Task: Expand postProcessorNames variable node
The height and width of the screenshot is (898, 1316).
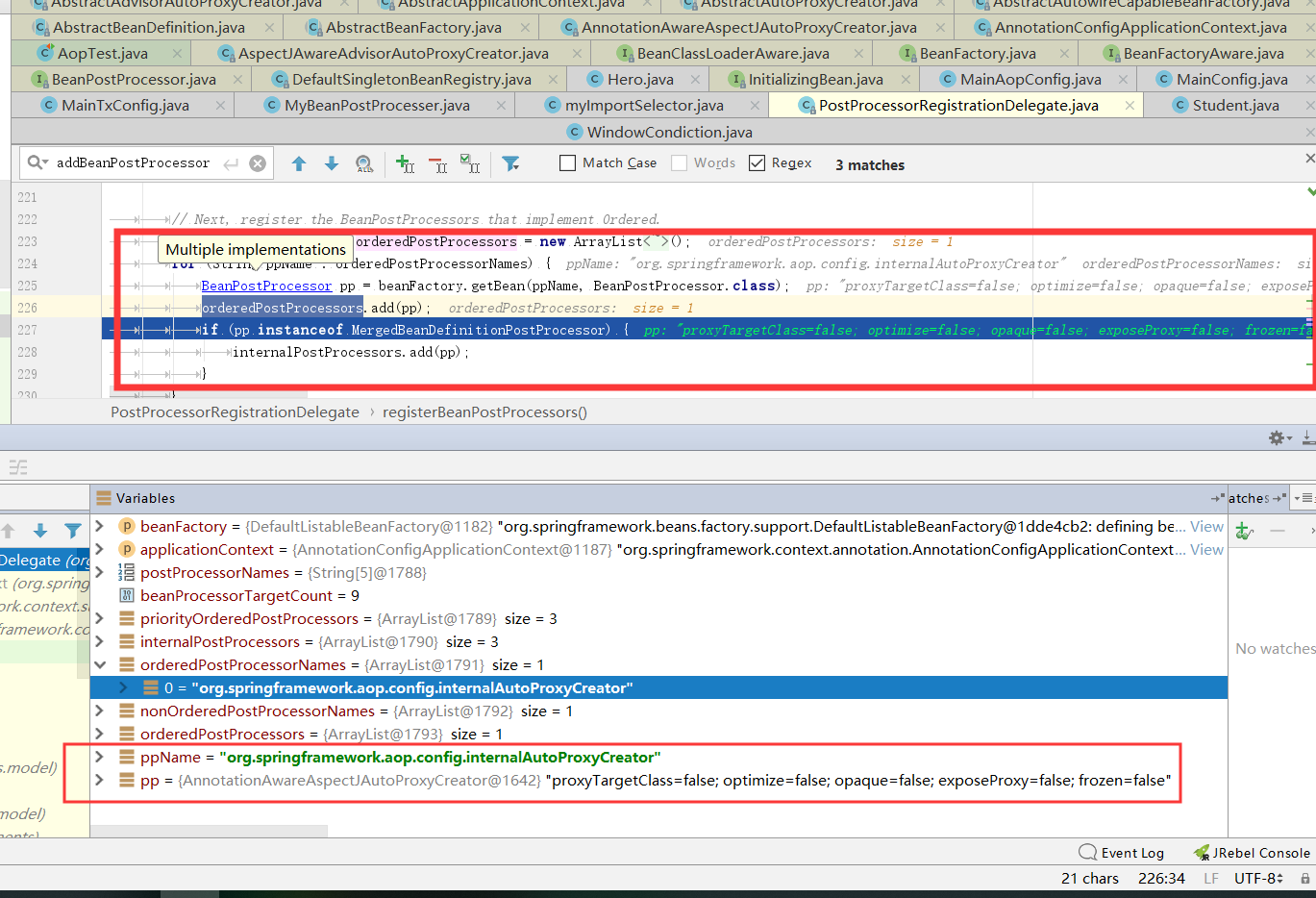Action: coord(100,572)
